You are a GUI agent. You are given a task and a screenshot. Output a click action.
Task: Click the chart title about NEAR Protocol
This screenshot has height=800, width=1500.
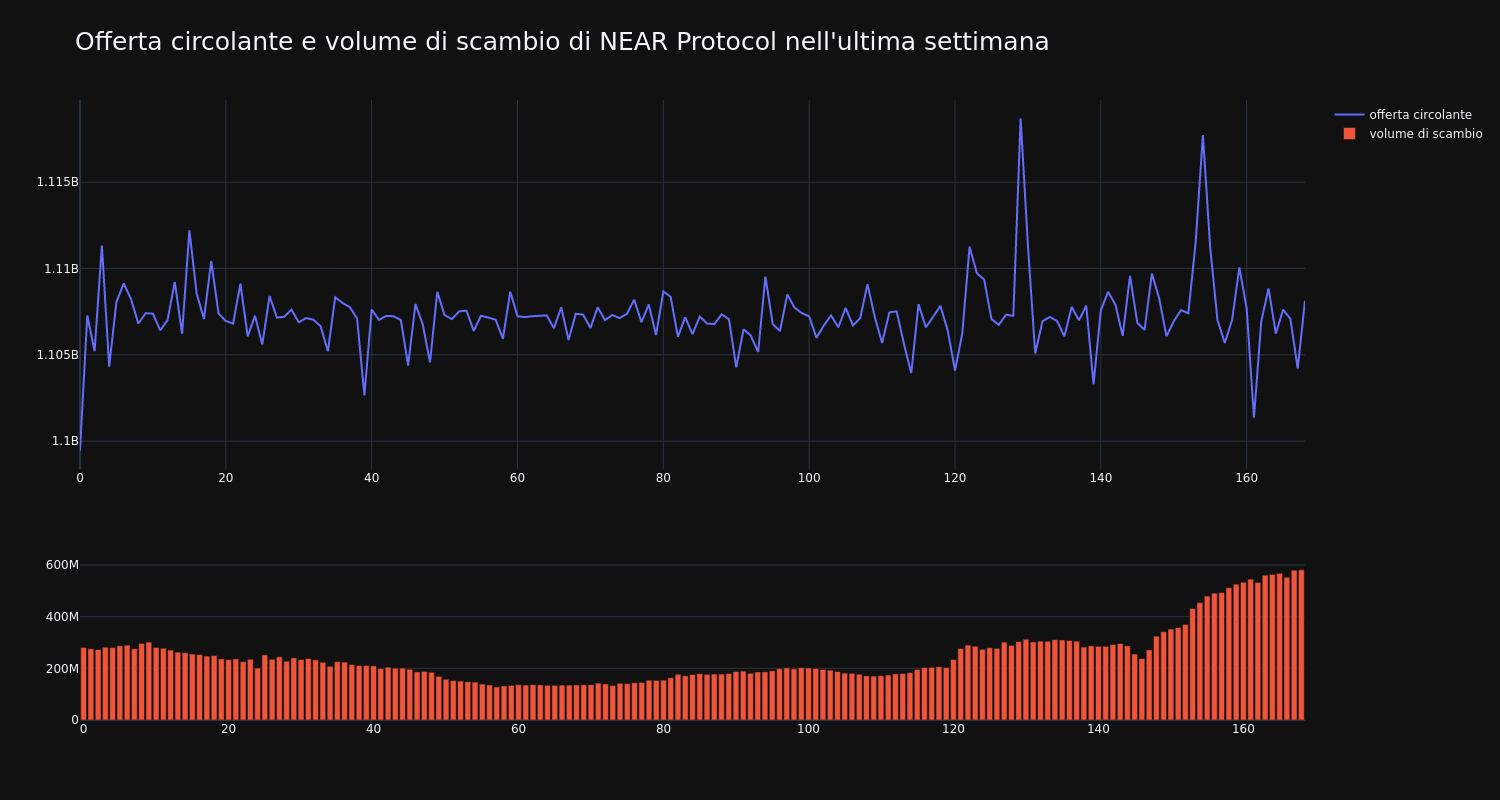tap(562, 42)
